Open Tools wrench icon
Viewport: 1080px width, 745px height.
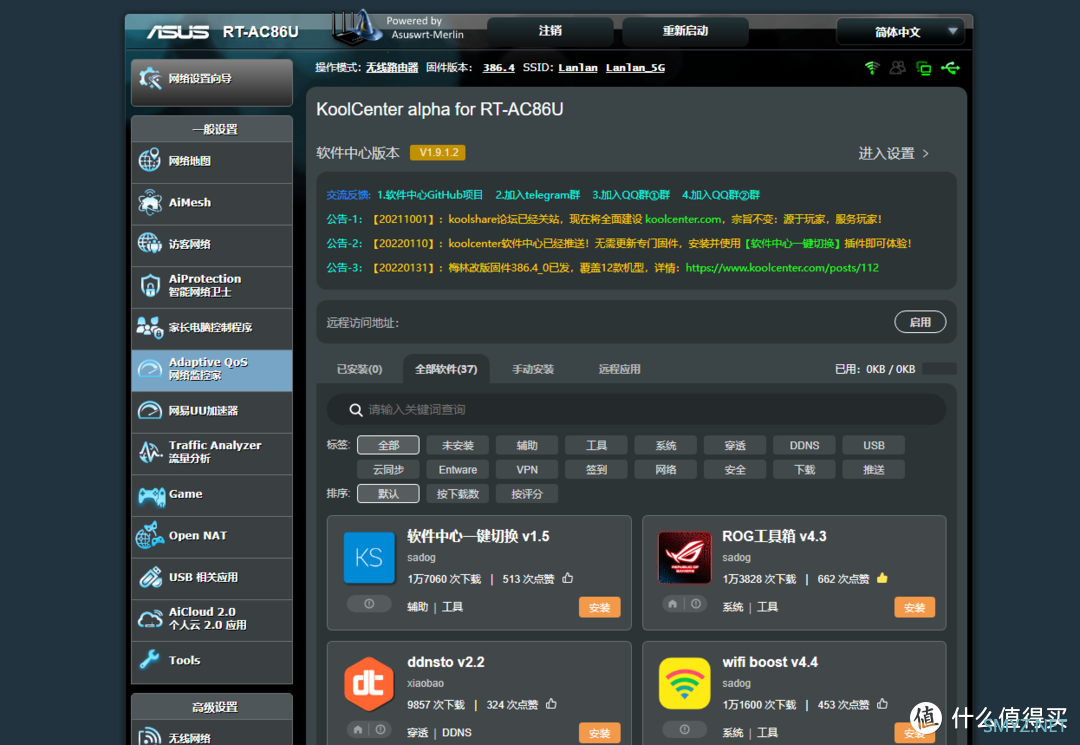[x=149, y=660]
